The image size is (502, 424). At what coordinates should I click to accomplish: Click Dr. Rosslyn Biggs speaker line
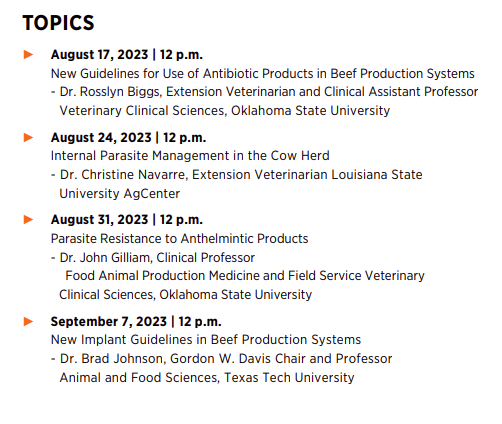(265, 92)
